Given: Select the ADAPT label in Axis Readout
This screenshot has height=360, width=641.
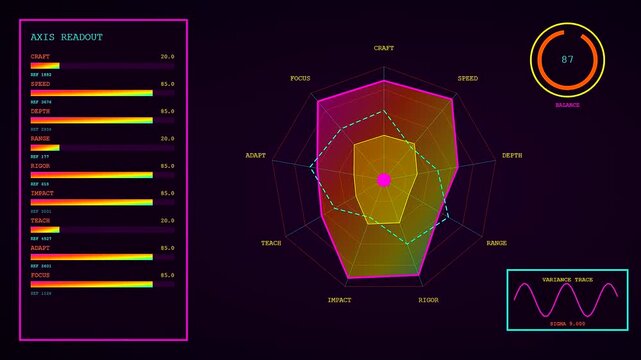Looking at the screenshot, I should point(40,248).
